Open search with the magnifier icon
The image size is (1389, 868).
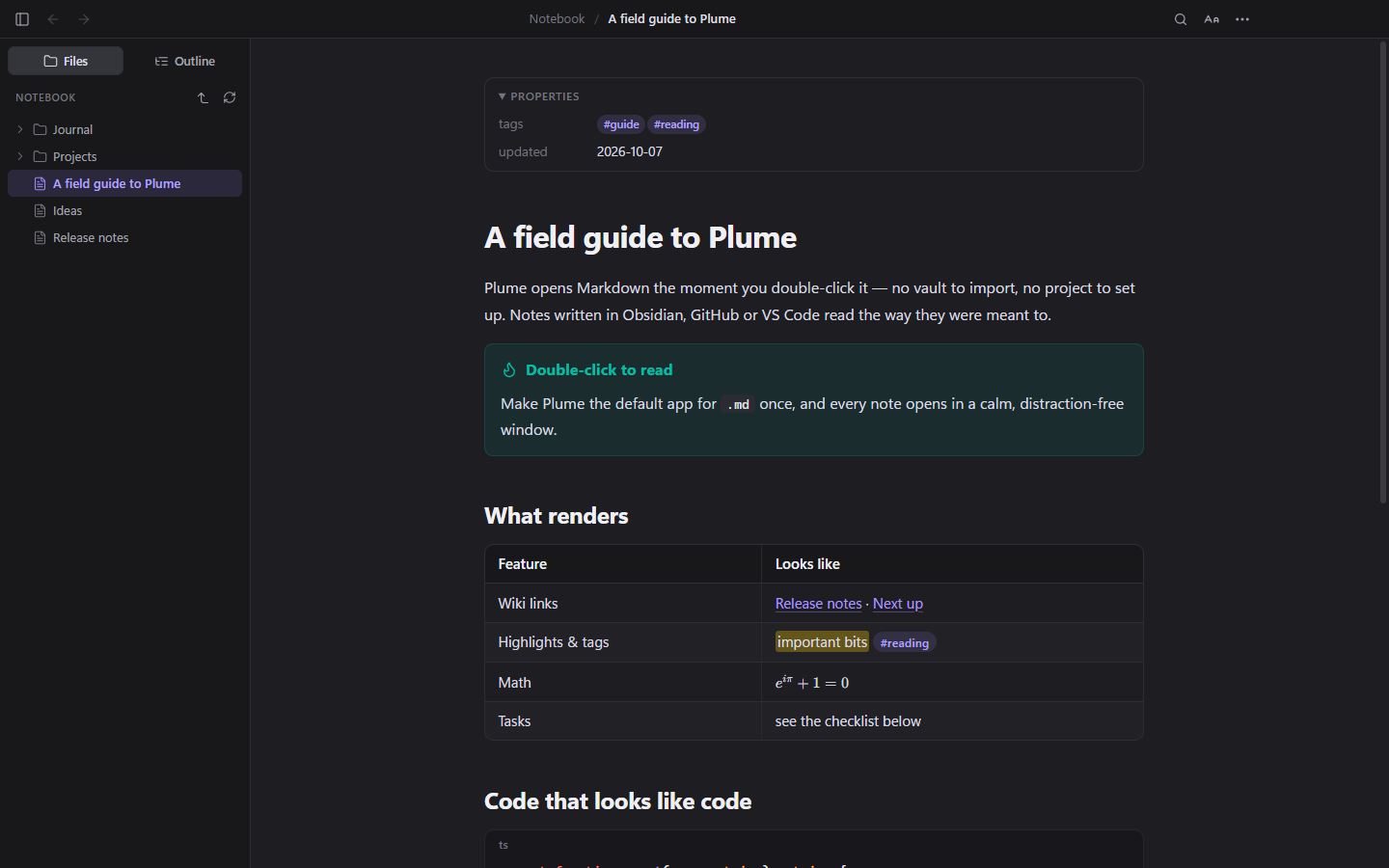pyautogui.click(x=1181, y=19)
